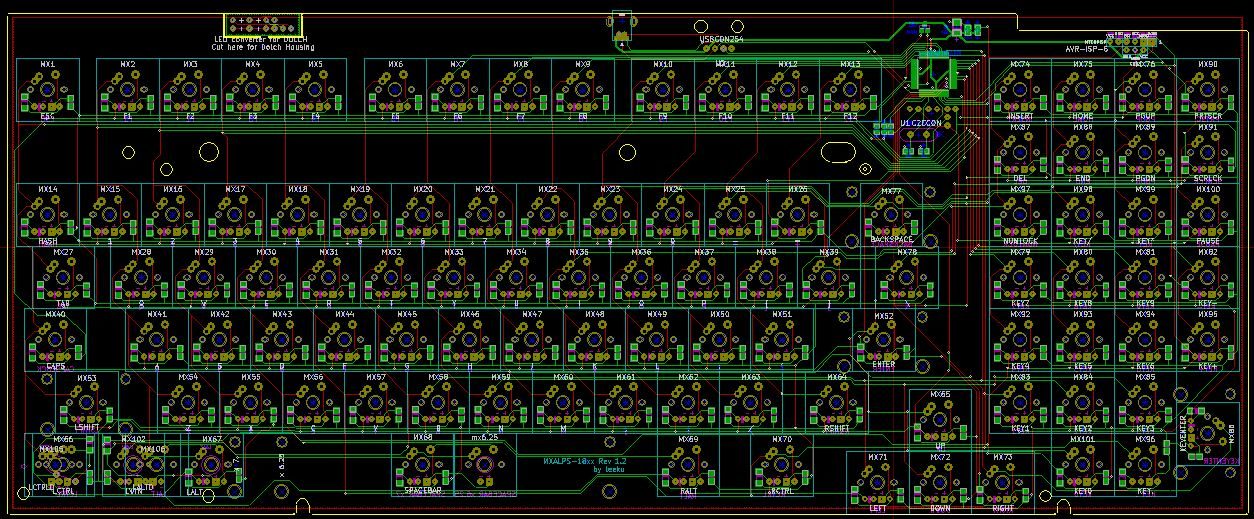Select the MX89 PGDN switch footprint
Viewport: 1254px width, 519px height.
(1145, 153)
